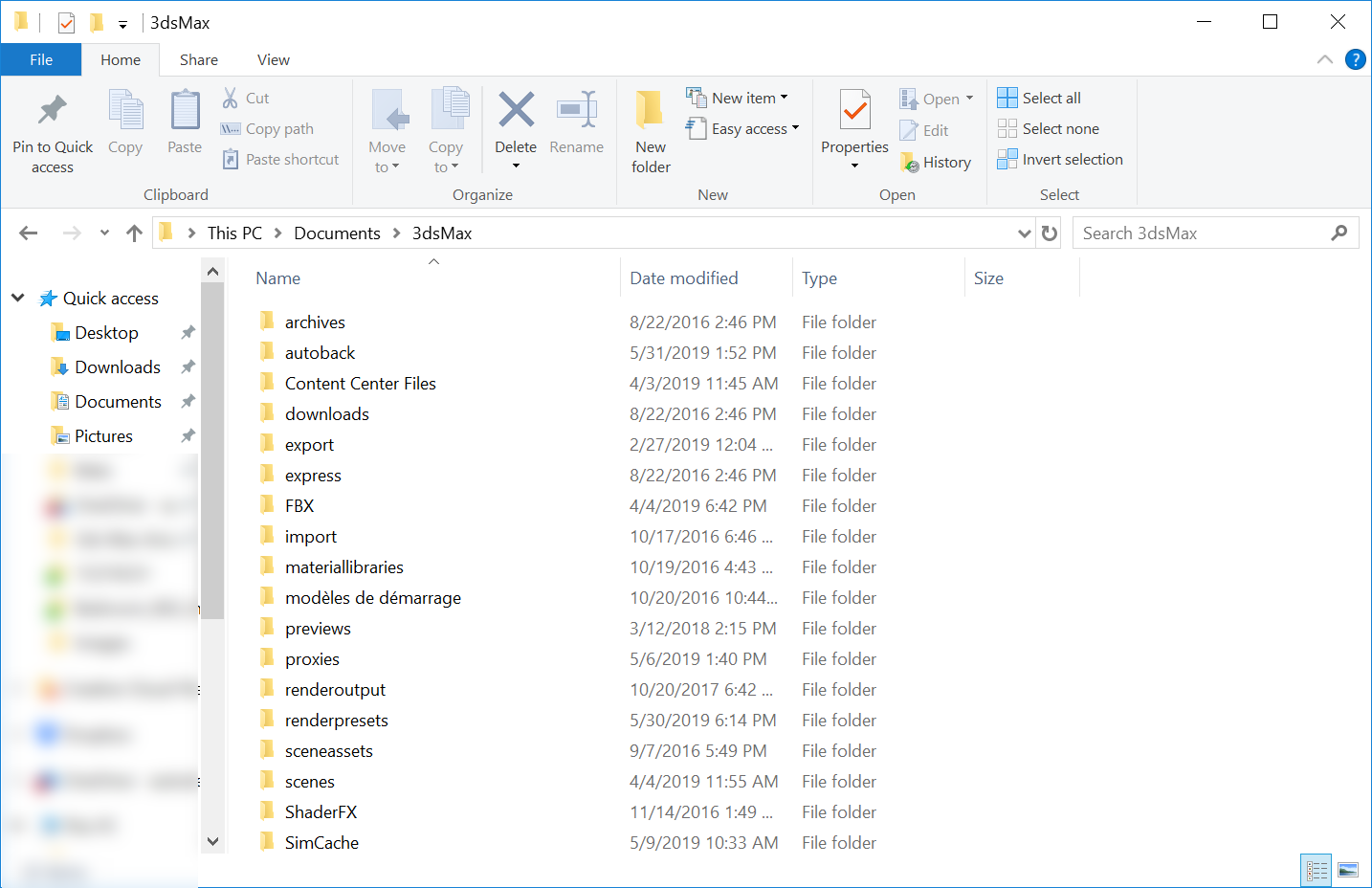Select the Content Center Files folder
The height and width of the screenshot is (888, 1372).
click(360, 383)
